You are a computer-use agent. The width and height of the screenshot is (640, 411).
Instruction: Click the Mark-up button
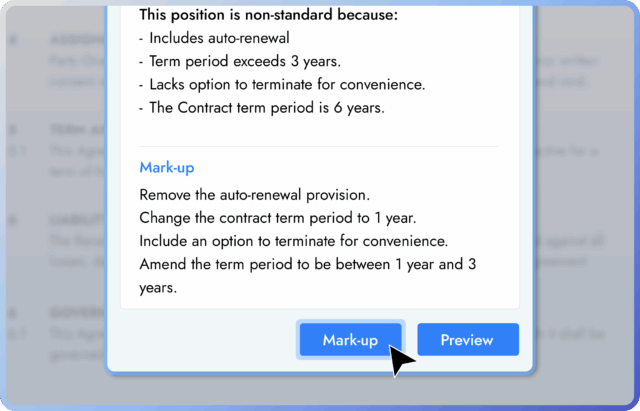350,340
